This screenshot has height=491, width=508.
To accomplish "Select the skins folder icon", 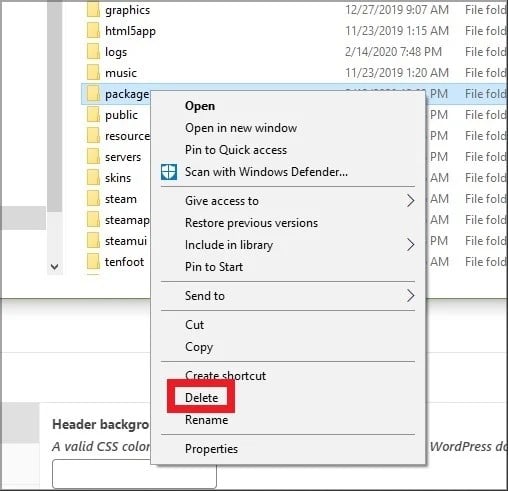I will (x=93, y=178).
